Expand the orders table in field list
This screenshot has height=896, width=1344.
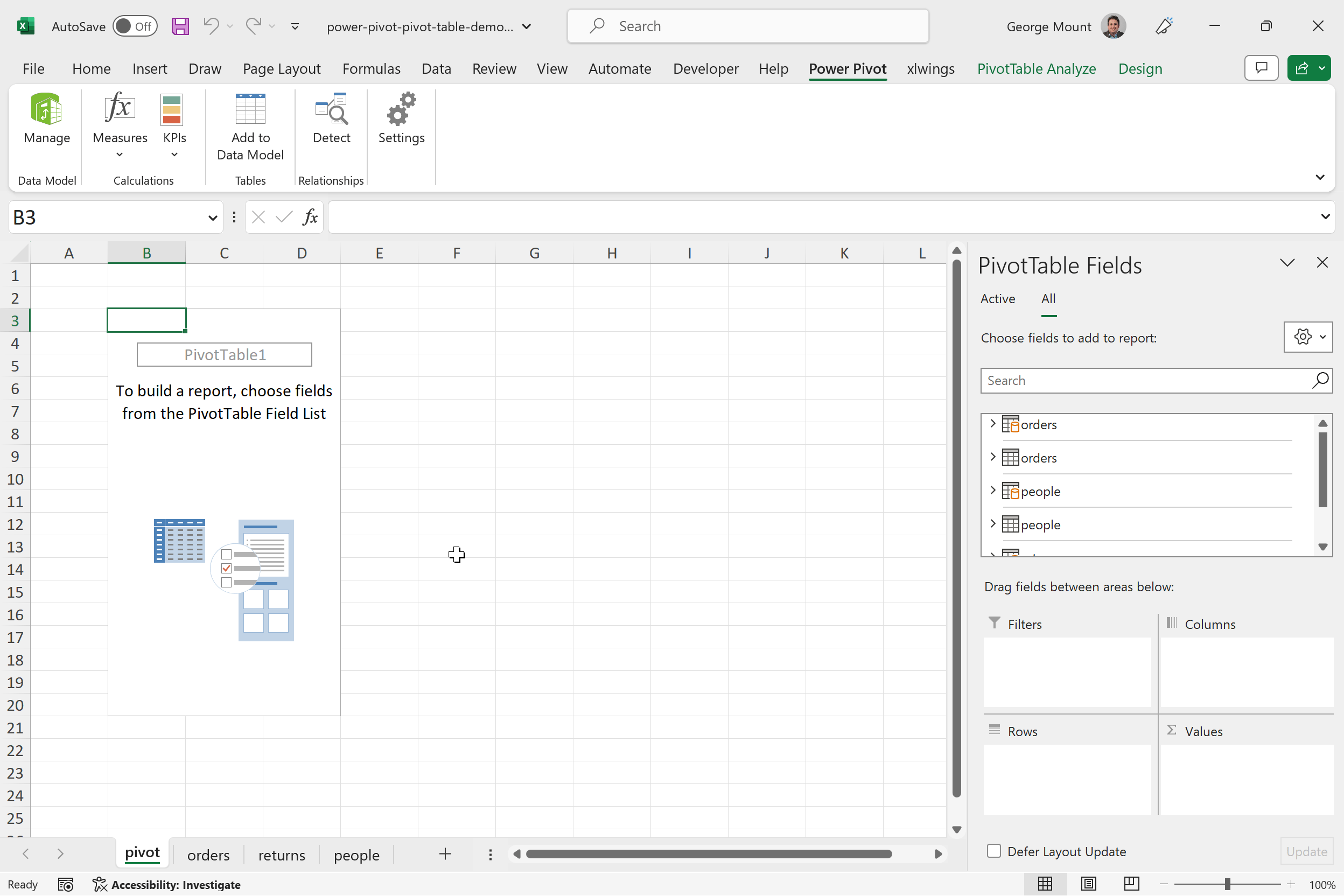[x=993, y=423]
